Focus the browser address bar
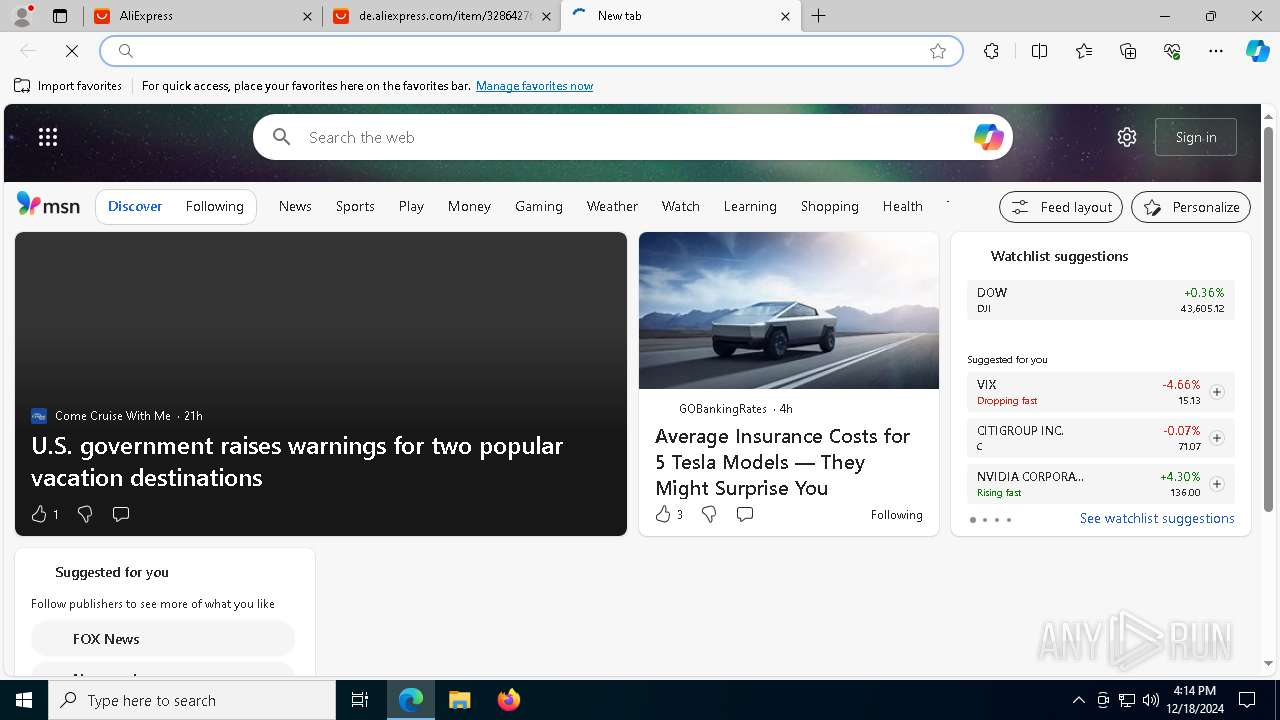1280x720 pixels. coord(530,51)
